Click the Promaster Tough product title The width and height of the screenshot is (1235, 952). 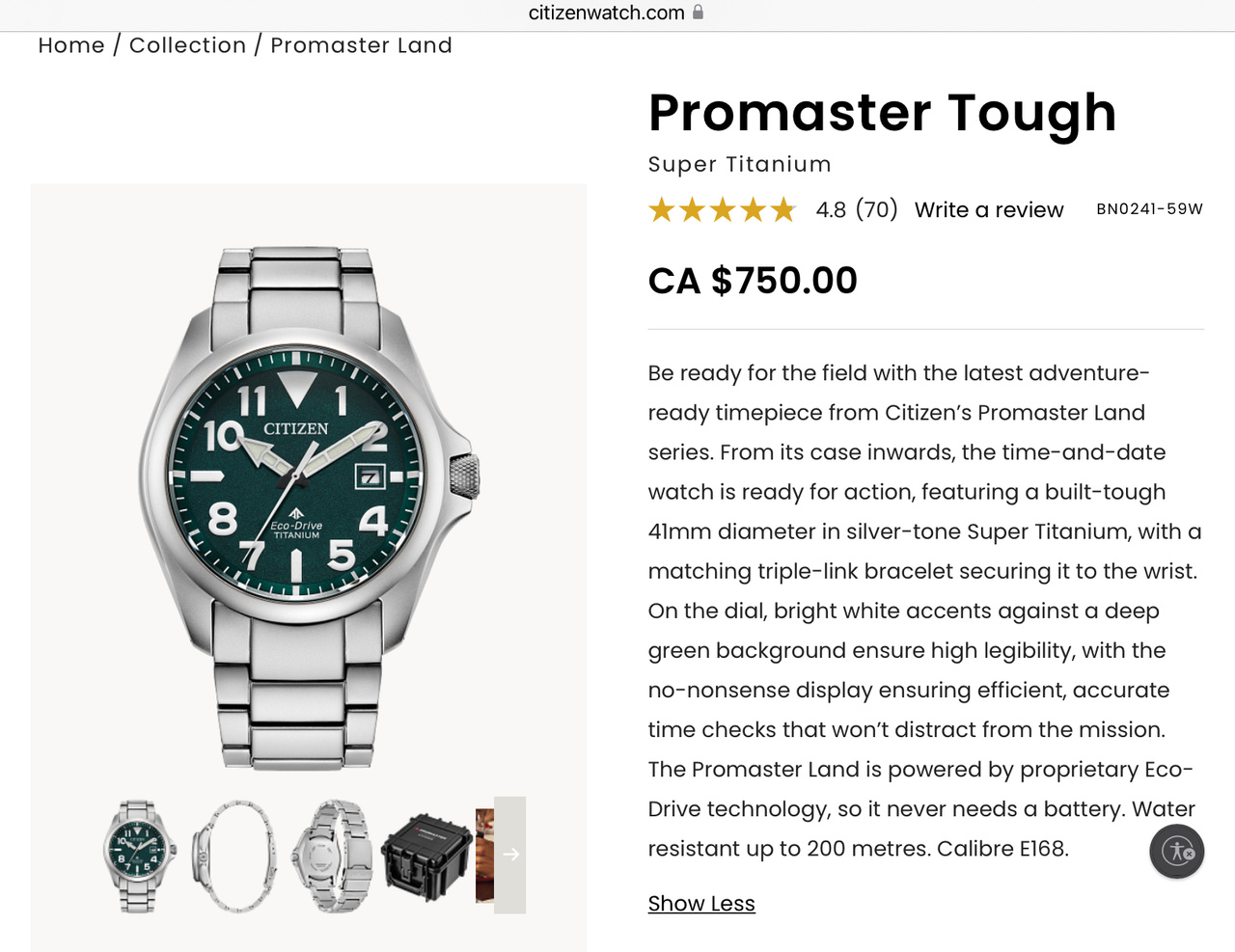882,113
